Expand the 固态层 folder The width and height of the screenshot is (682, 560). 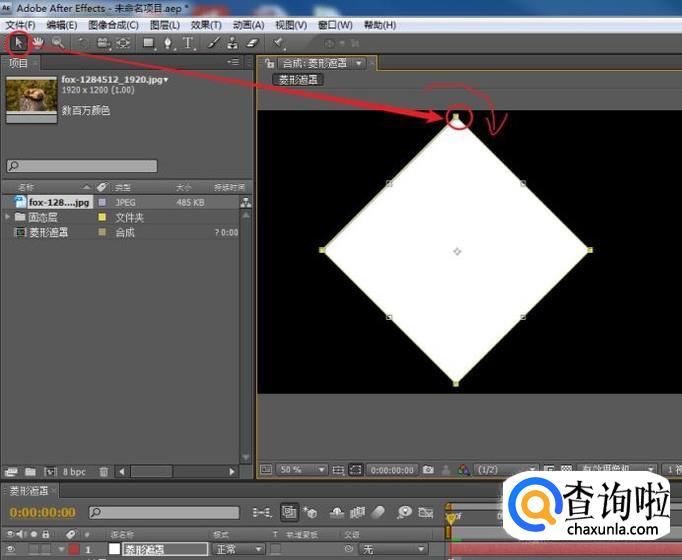(x=8, y=217)
